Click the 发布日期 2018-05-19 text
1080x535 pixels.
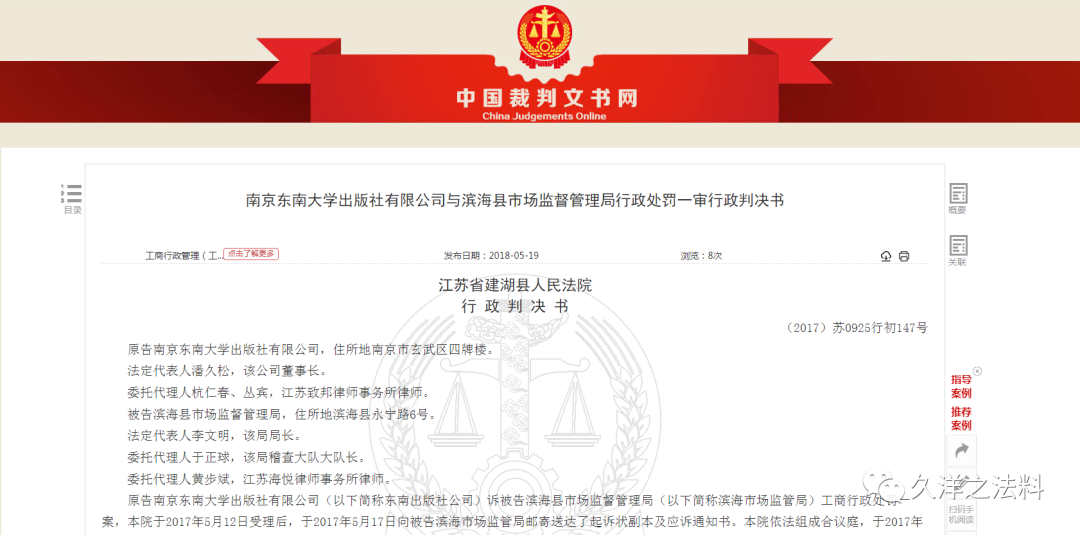(x=491, y=255)
